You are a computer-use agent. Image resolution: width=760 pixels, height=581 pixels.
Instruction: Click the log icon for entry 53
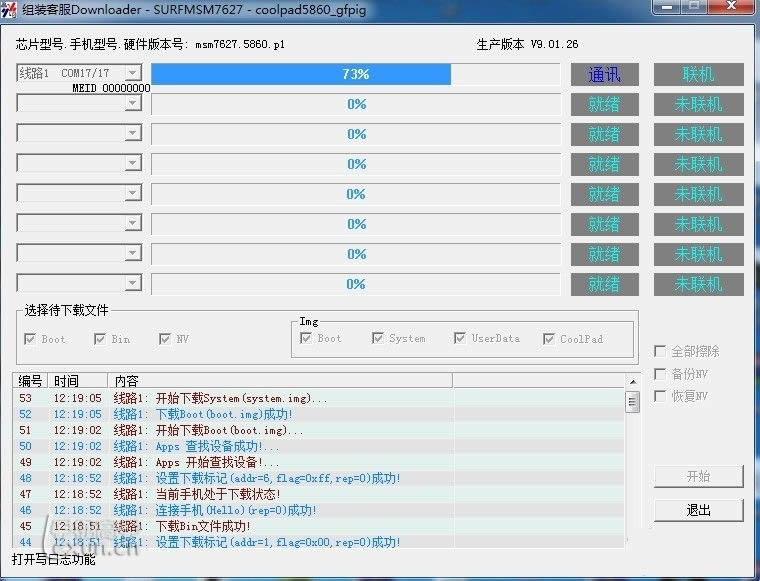click(x=26, y=398)
